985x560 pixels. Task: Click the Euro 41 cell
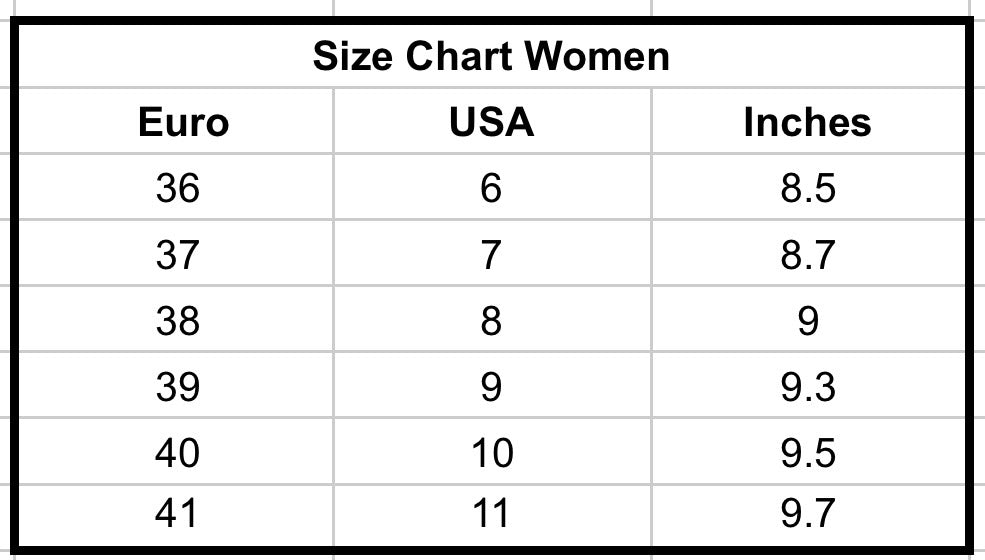tap(178, 514)
